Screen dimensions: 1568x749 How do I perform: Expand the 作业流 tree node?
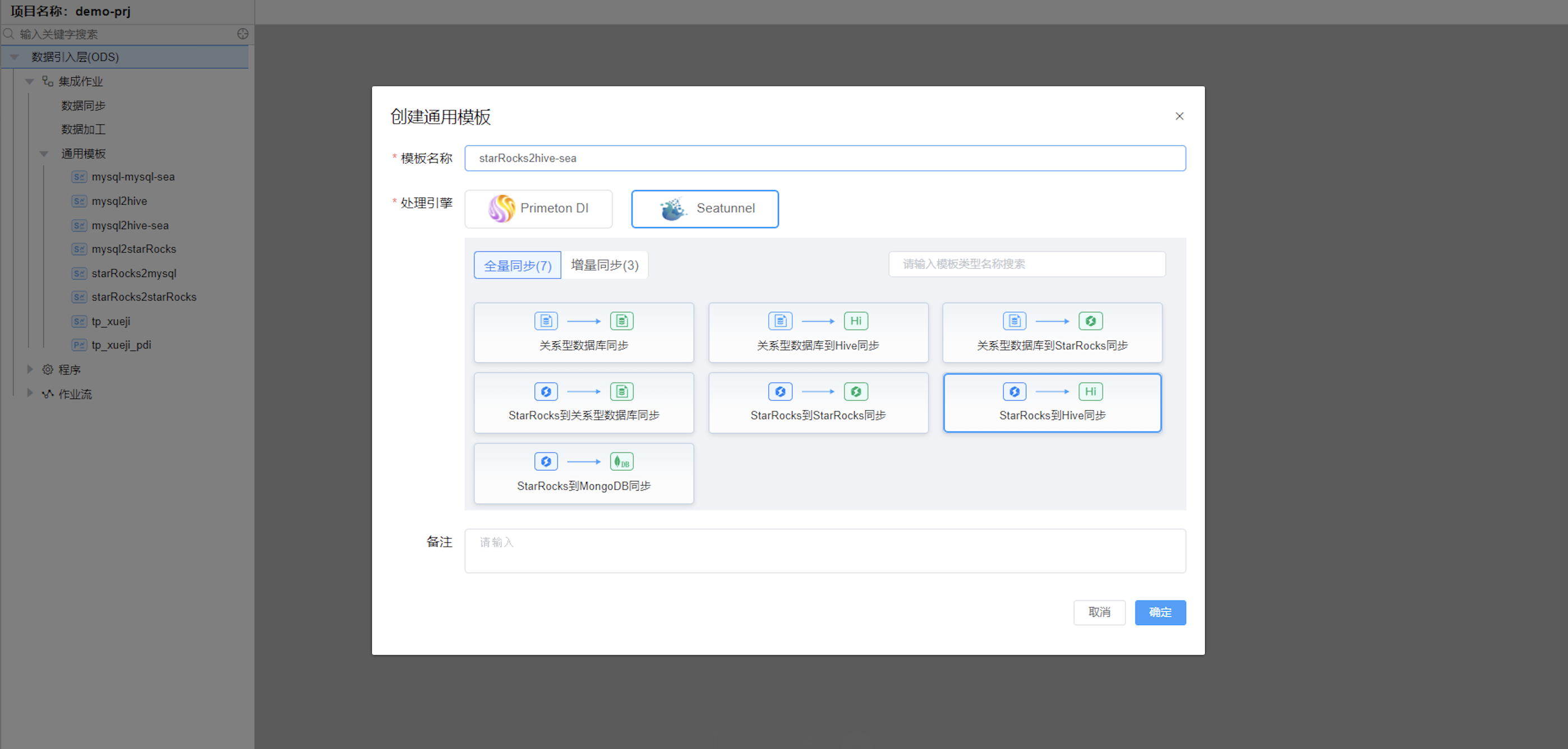pos(29,393)
